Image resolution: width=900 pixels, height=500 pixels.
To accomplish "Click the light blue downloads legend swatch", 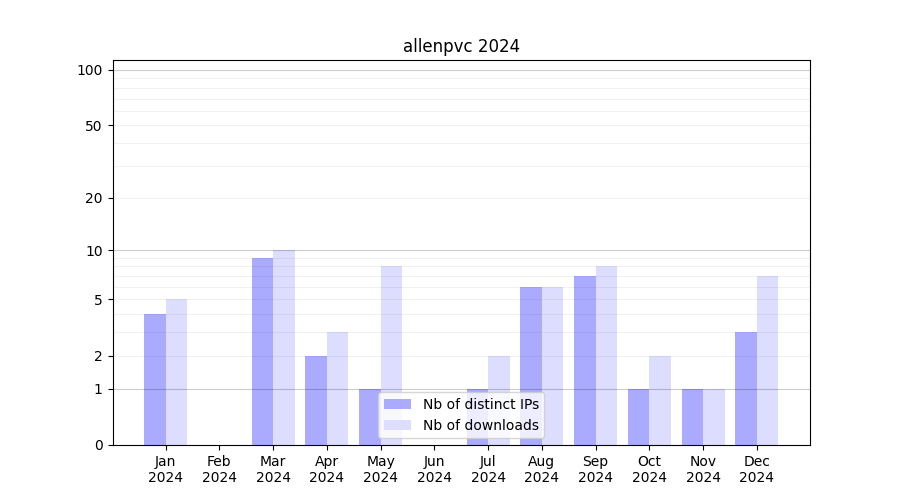I will tap(397, 425).
